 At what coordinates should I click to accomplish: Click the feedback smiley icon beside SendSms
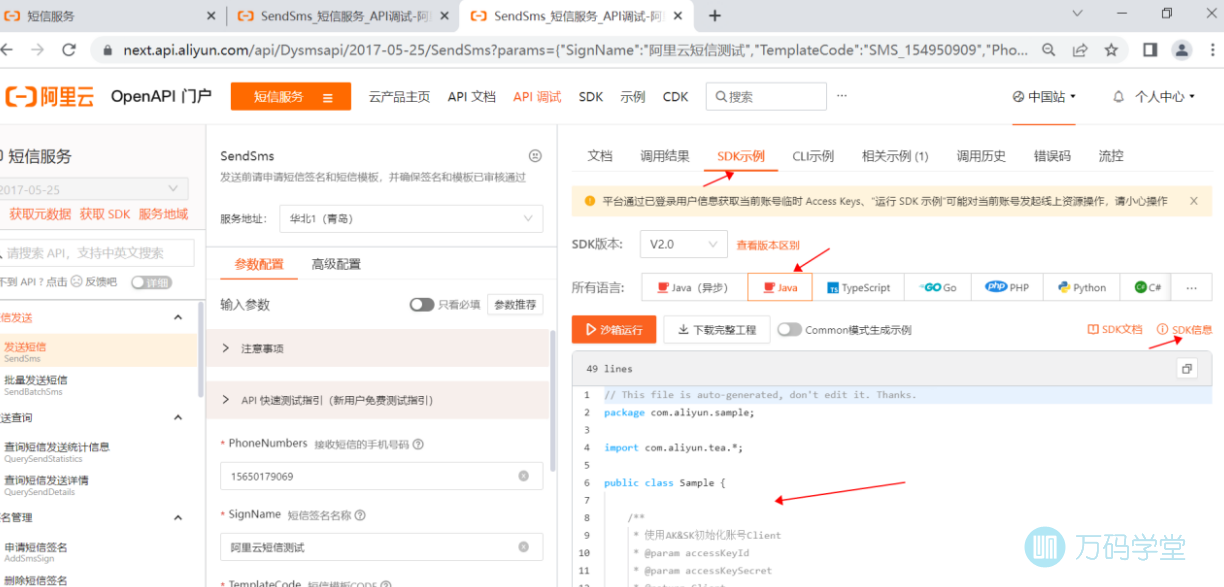click(535, 156)
